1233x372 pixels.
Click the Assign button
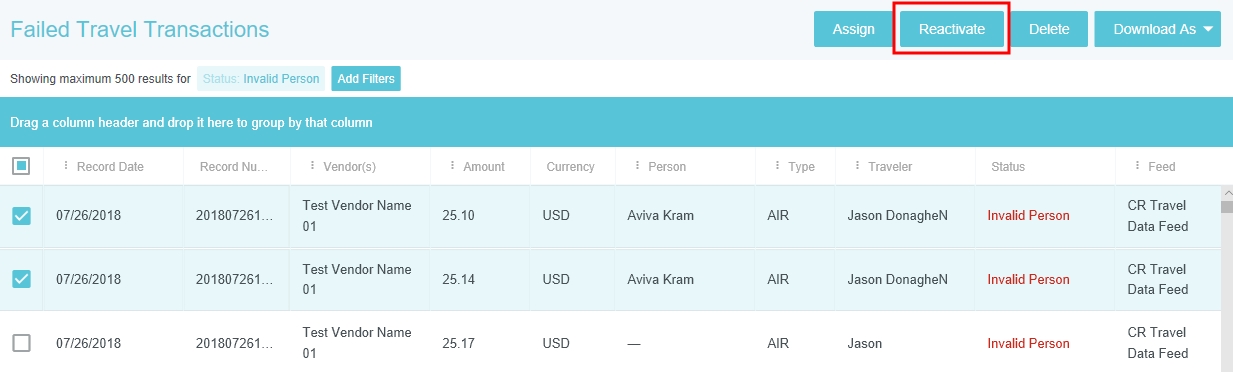(x=853, y=29)
